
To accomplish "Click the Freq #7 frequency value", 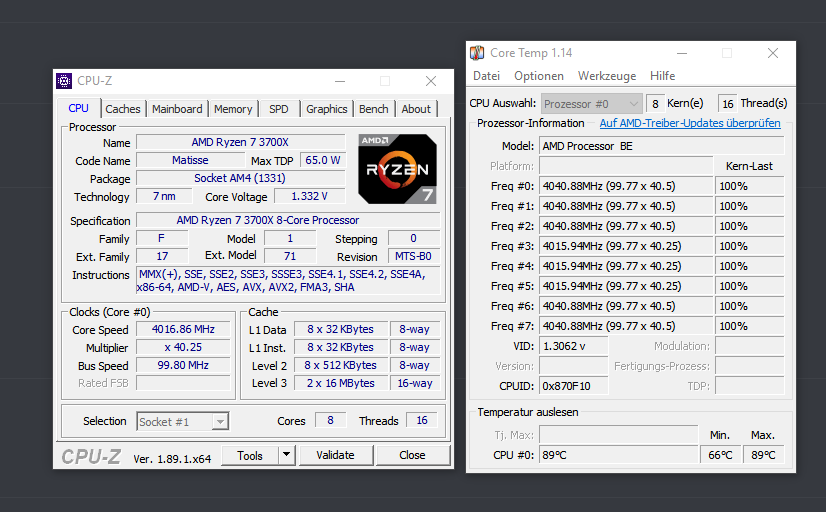I will pos(626,327).
